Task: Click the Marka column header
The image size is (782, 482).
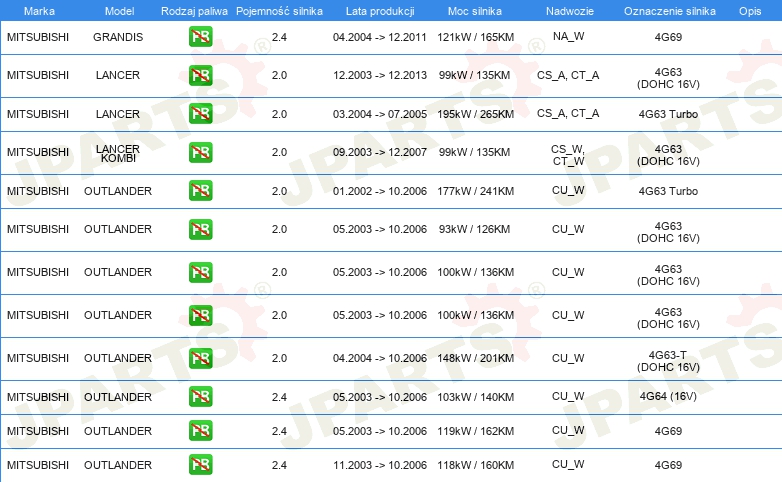Action: (x=39, y=11)
